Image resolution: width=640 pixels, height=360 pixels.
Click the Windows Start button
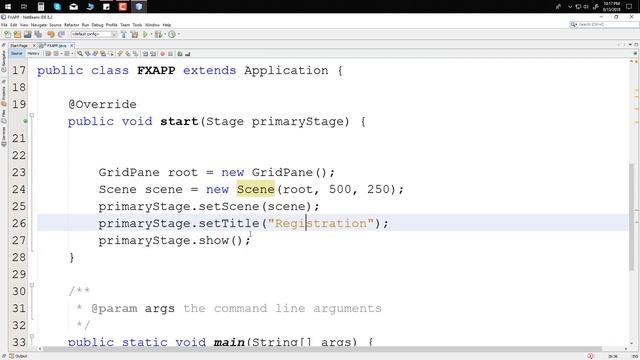tap(8, 7)
